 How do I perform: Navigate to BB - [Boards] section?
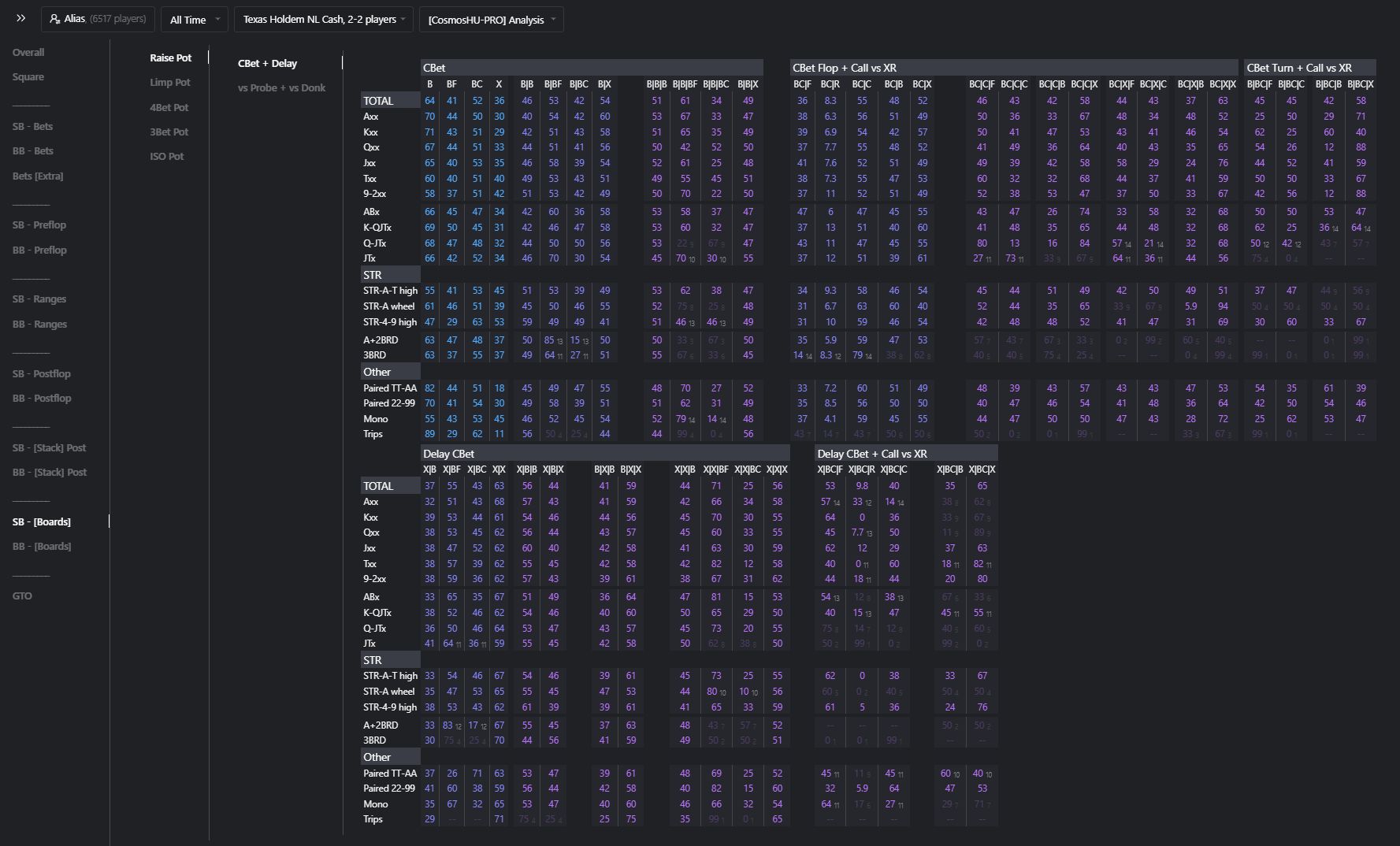coord(42,547)
